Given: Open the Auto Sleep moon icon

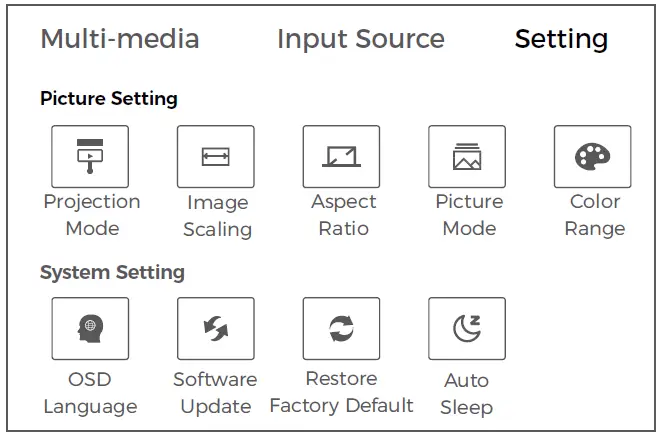Looking at the screenshot, I should [x=467, y=328].
